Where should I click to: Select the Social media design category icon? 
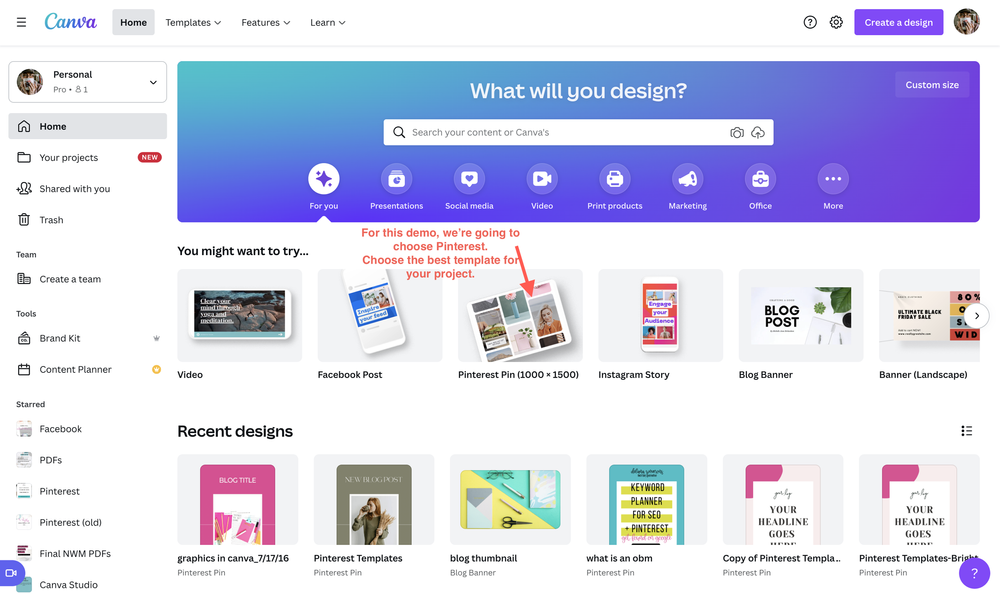[x=469, y=178]
